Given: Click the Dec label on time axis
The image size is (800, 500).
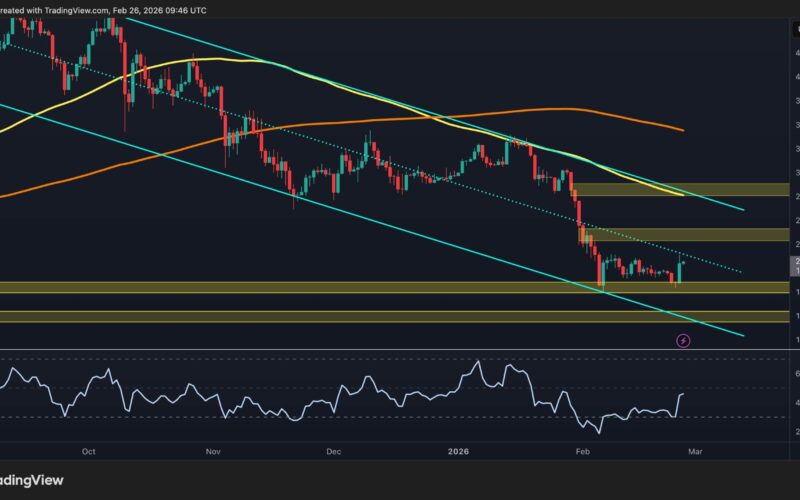Looking at the screenshot, I should 334,452.
